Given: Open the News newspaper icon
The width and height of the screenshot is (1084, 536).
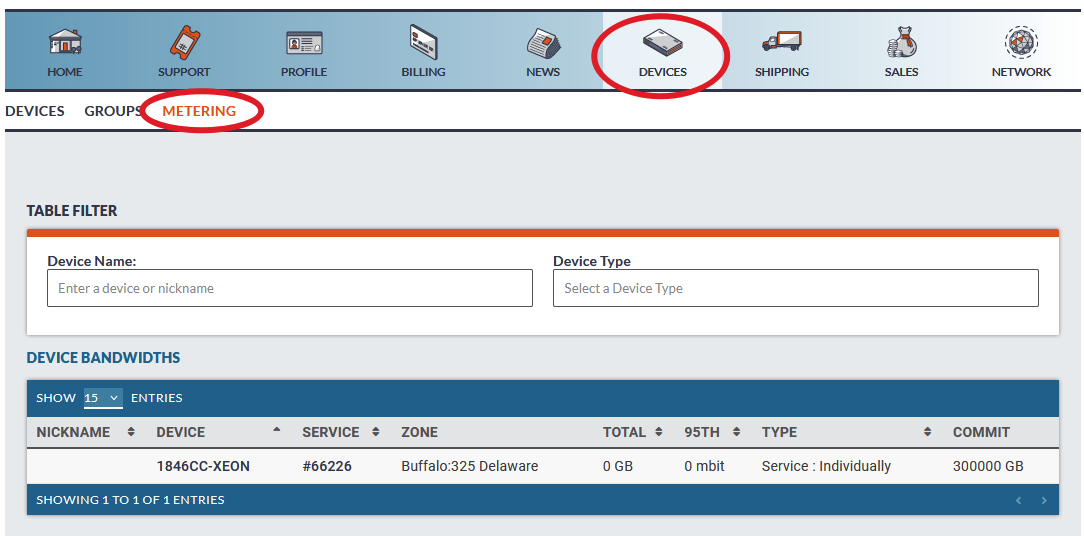Looking at the screenshot, I should (x=543, y=43).
